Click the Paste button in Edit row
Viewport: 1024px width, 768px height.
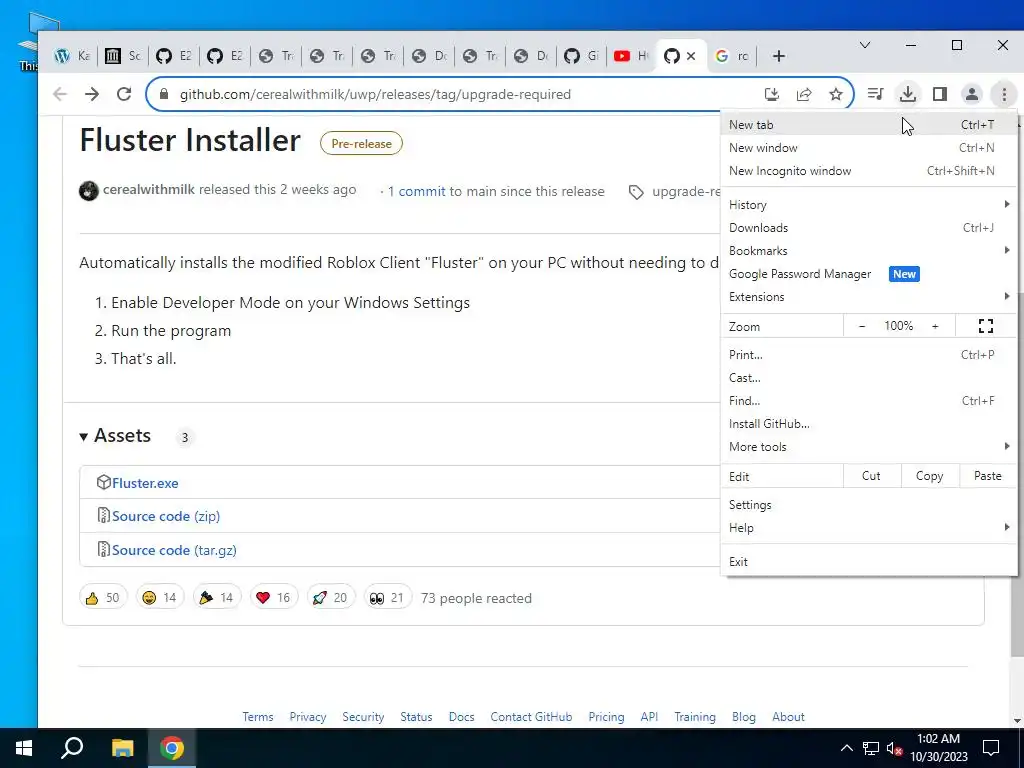point(987,476)
